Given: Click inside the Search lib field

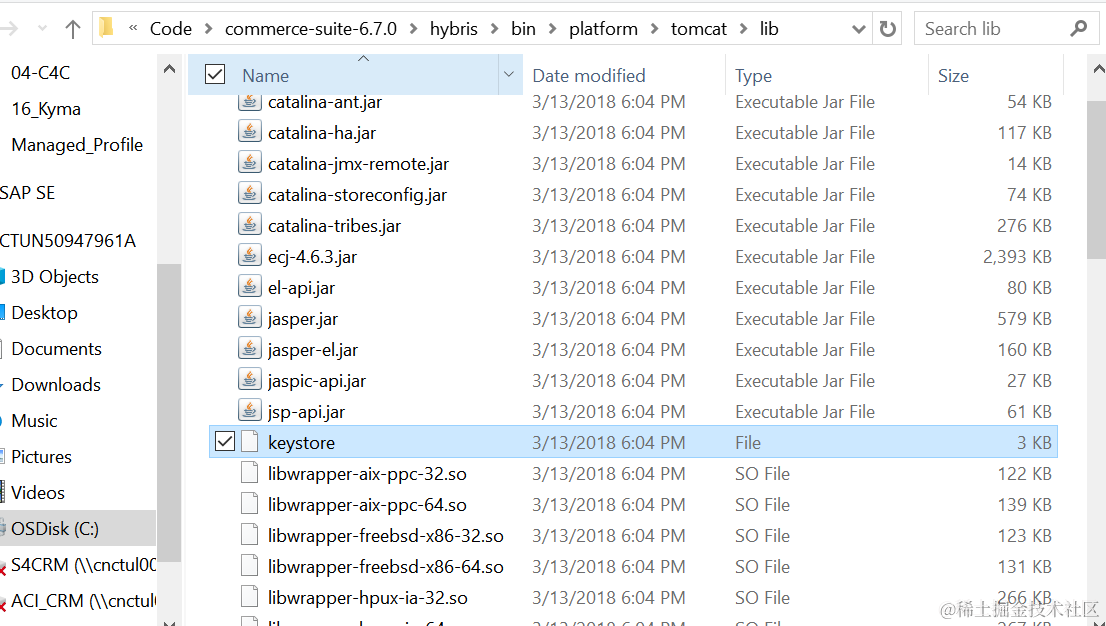Looking at the screenshot, I should (992, 29).
